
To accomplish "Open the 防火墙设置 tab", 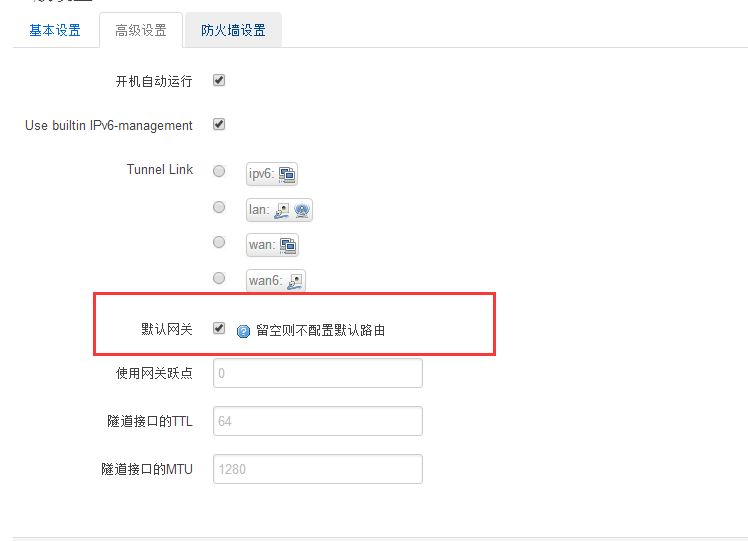I will (233, 31).
